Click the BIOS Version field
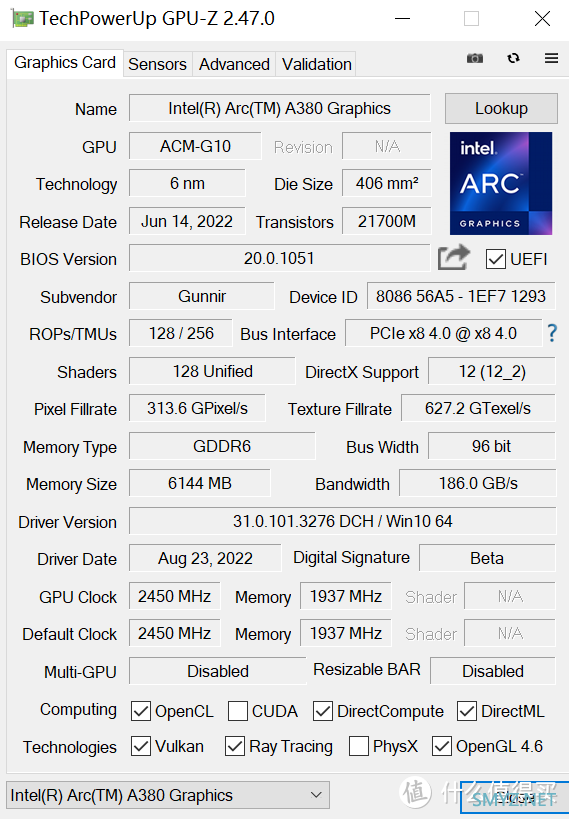Viewport: 569px width, 819px height. 280,258
